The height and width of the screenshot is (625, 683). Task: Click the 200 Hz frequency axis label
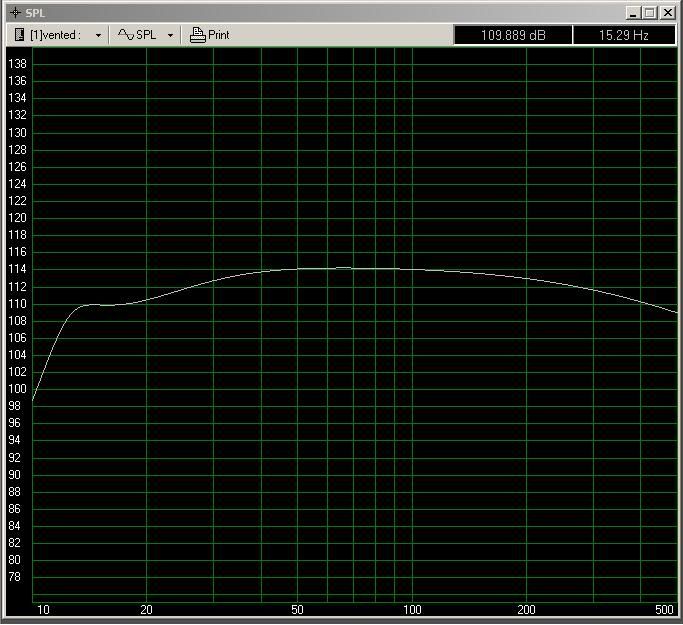(526, 610)
